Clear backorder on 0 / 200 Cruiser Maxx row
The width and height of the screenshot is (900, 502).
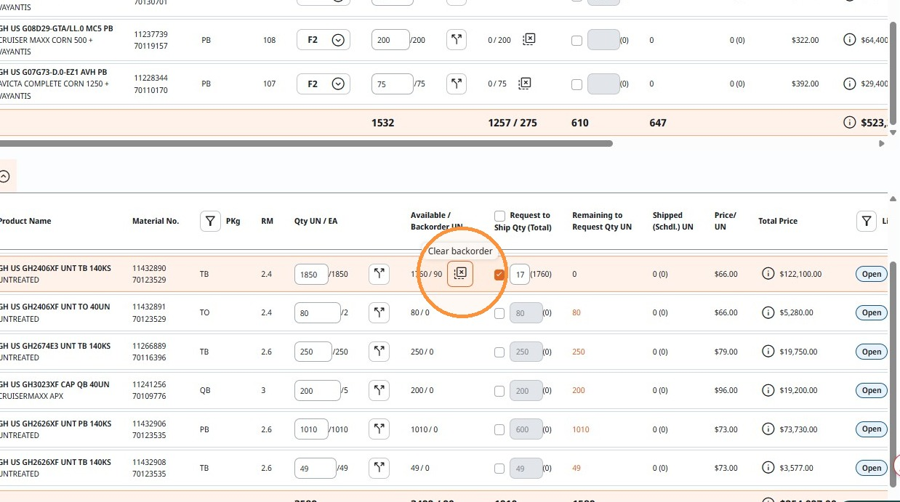pyautogui.click(x=529, y=40)
